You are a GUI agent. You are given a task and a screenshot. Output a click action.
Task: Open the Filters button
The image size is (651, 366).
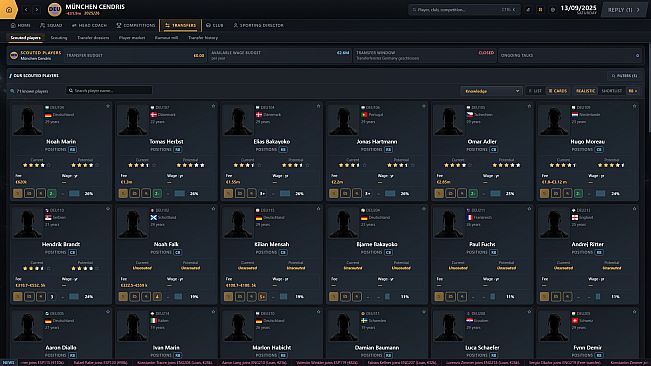click(624, 76)
